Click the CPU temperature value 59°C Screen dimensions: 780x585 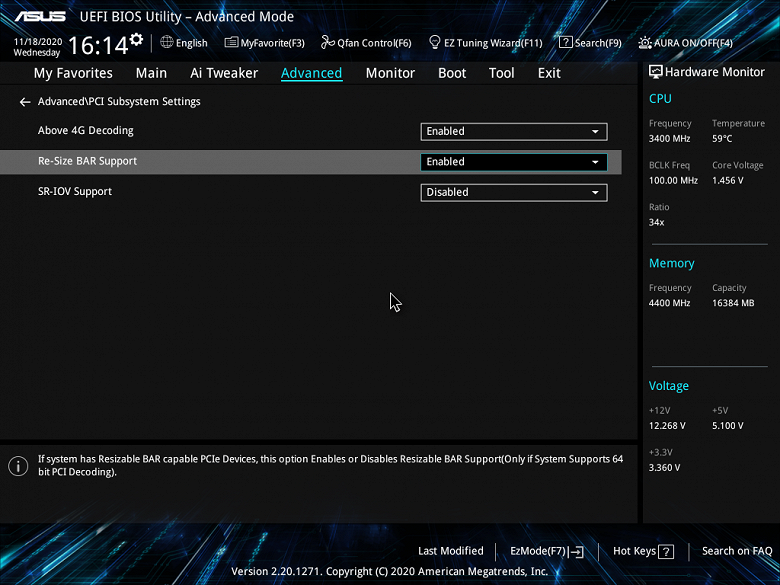(722, 139)
